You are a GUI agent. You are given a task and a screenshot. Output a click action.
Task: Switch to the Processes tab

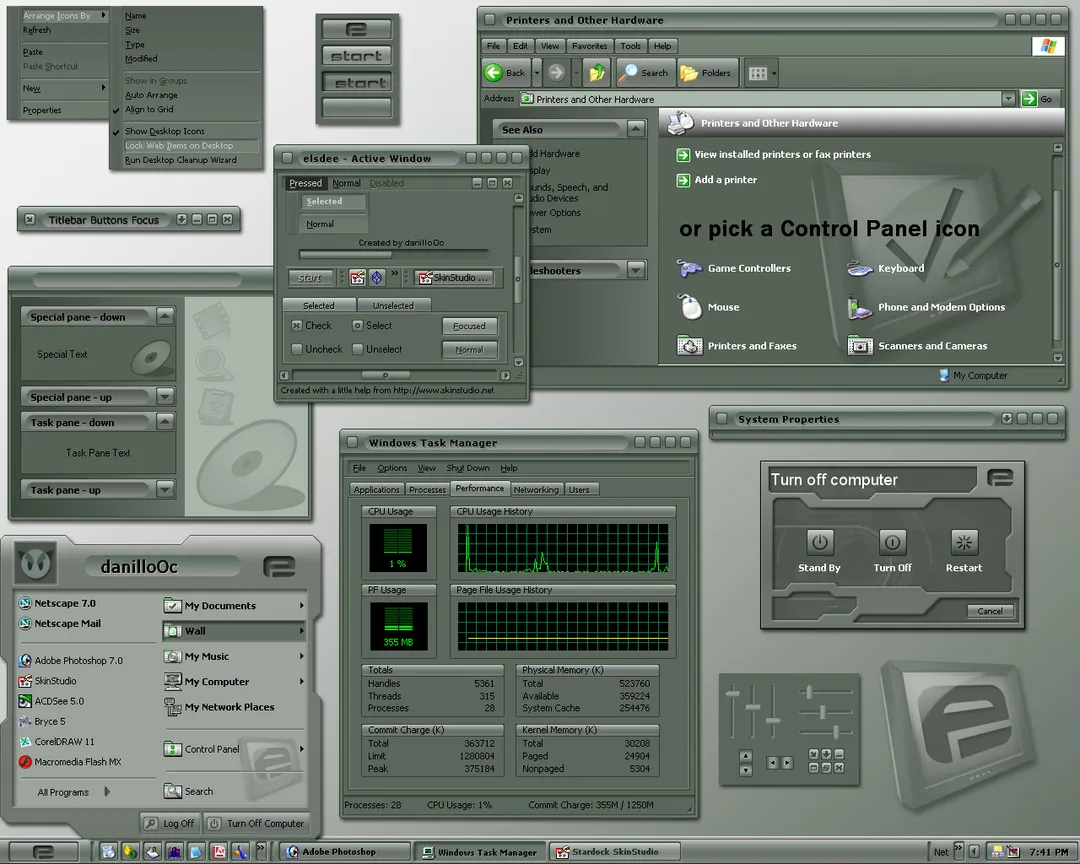tap(427, 489)
